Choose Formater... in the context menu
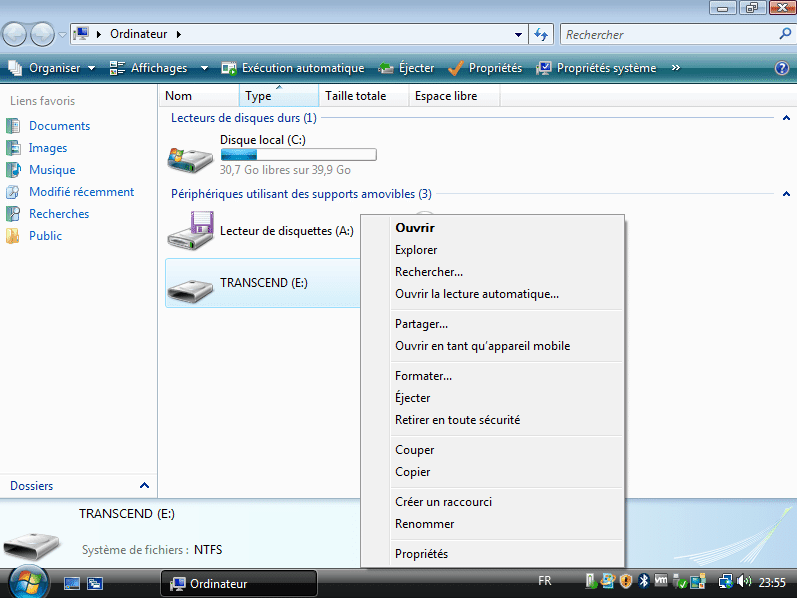797x598 pixels. (424, 376)
